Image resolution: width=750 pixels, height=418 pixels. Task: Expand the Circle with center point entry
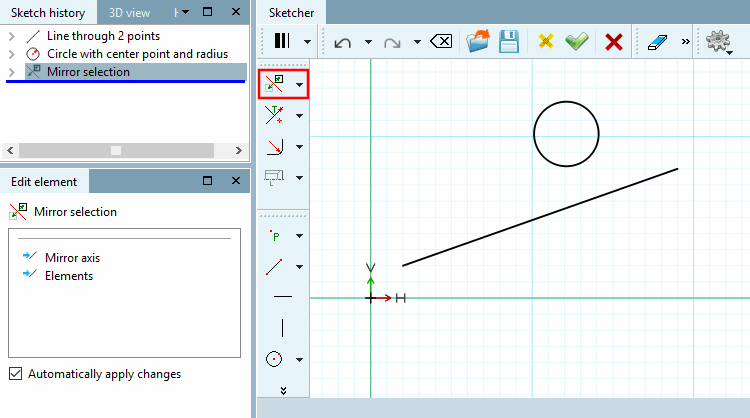(11, 54)
